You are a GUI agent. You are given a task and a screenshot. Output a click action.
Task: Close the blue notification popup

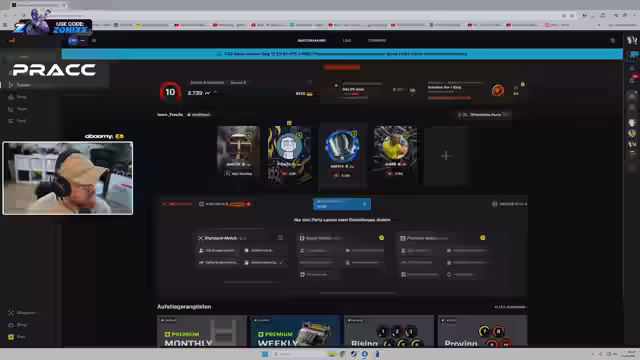click(x=364, y=204)
